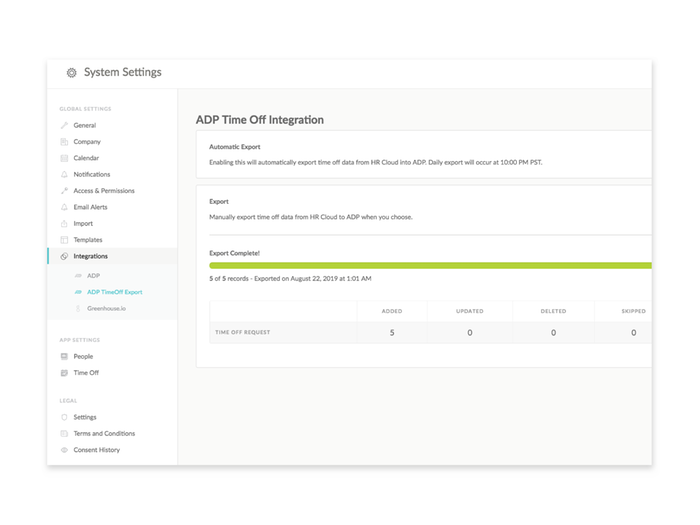The width and height of the screenshot is (700, 525).
Task: Click the Import upload icon
Action: tap(64, 224)
